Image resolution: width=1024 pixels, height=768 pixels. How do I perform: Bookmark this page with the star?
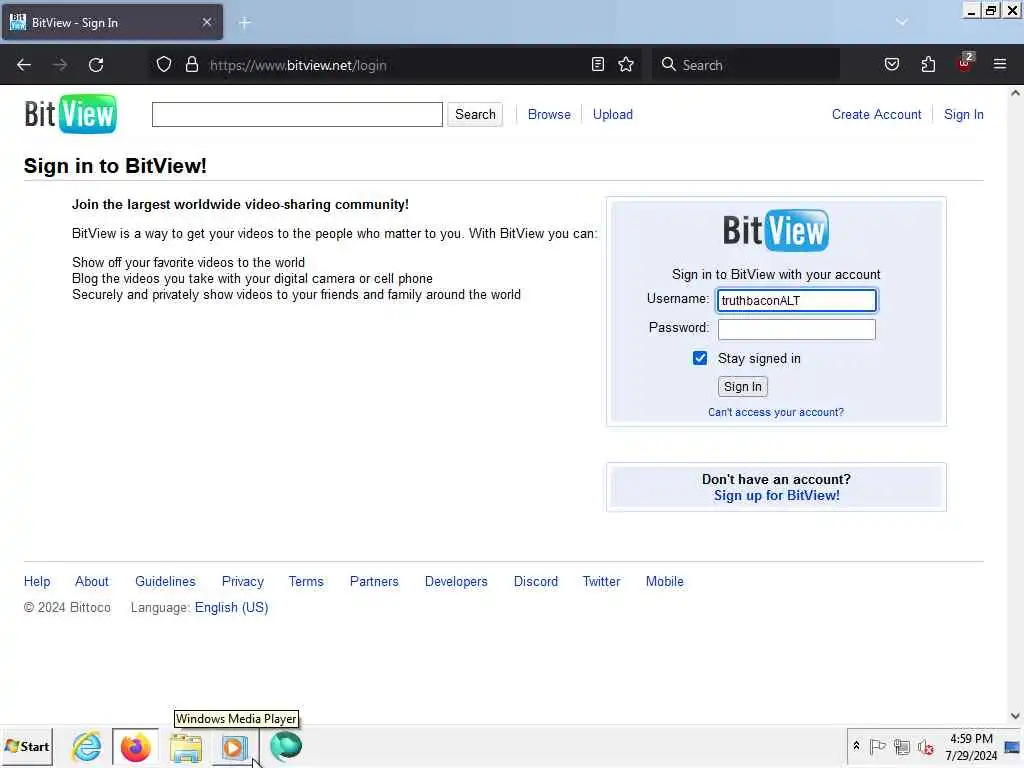point(626,64)
